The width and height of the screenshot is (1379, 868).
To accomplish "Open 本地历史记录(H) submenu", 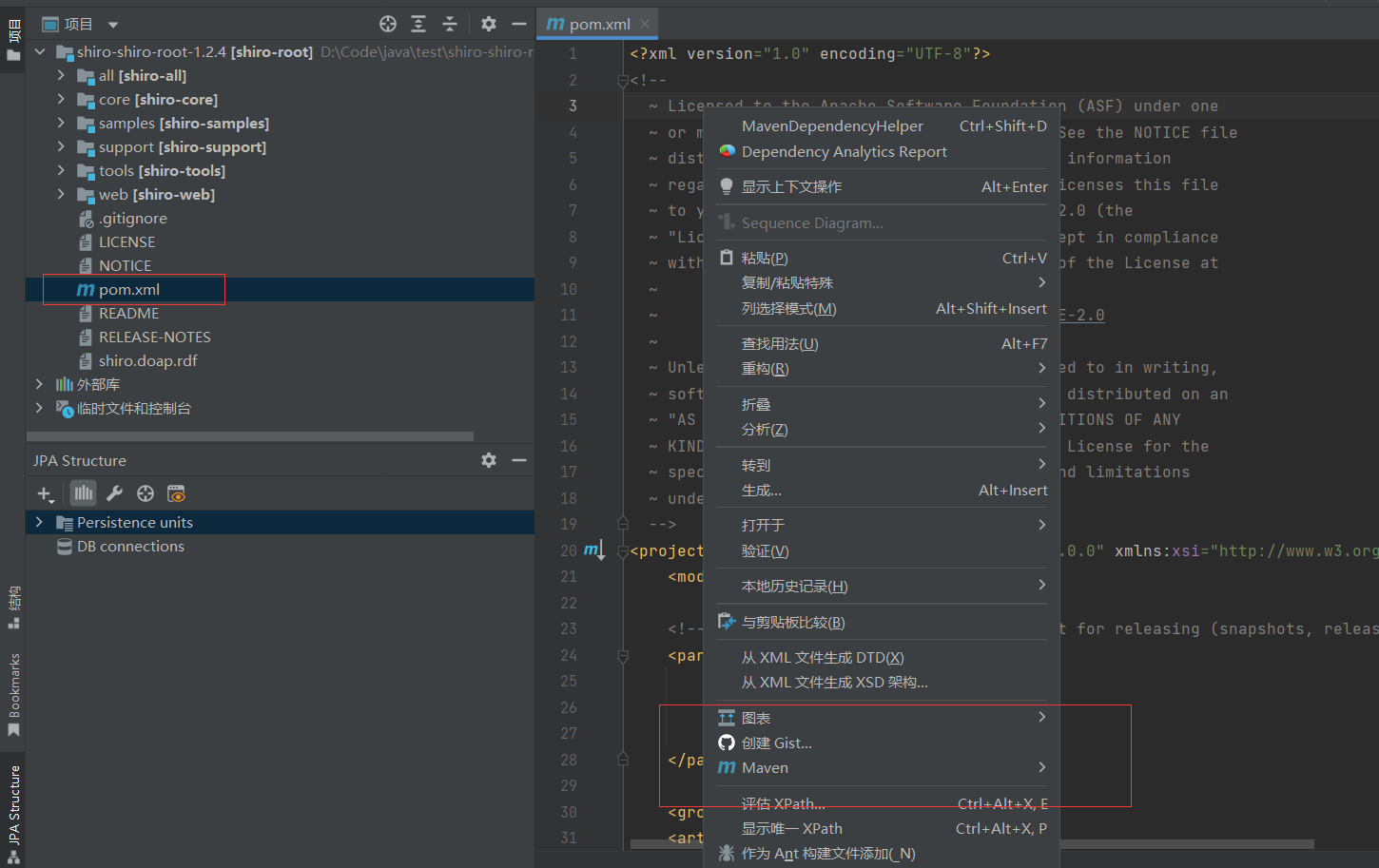I will coord(882,586).
